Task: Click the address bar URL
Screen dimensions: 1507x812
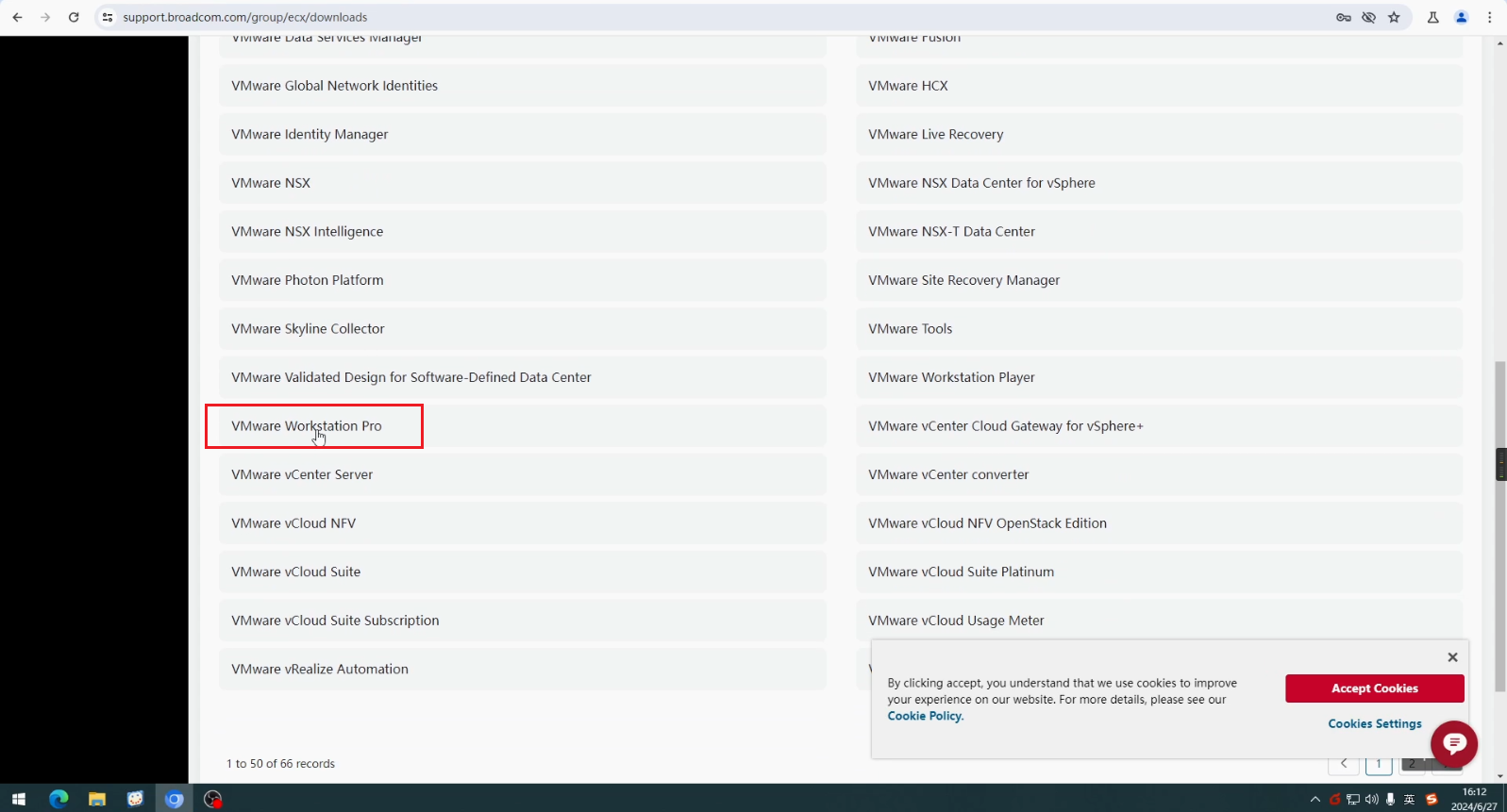Action: click(x=245, y=17)
